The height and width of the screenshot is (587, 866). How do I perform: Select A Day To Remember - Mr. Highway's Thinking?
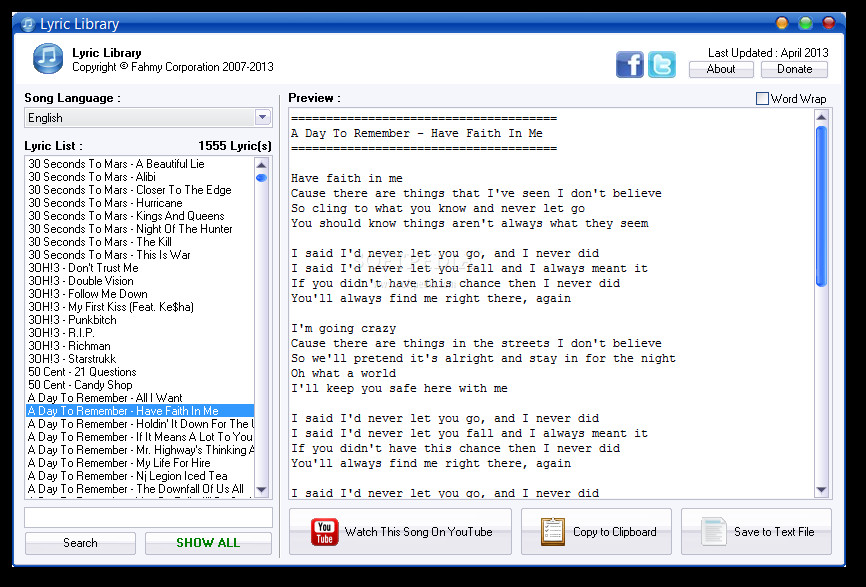coord(141,449)
